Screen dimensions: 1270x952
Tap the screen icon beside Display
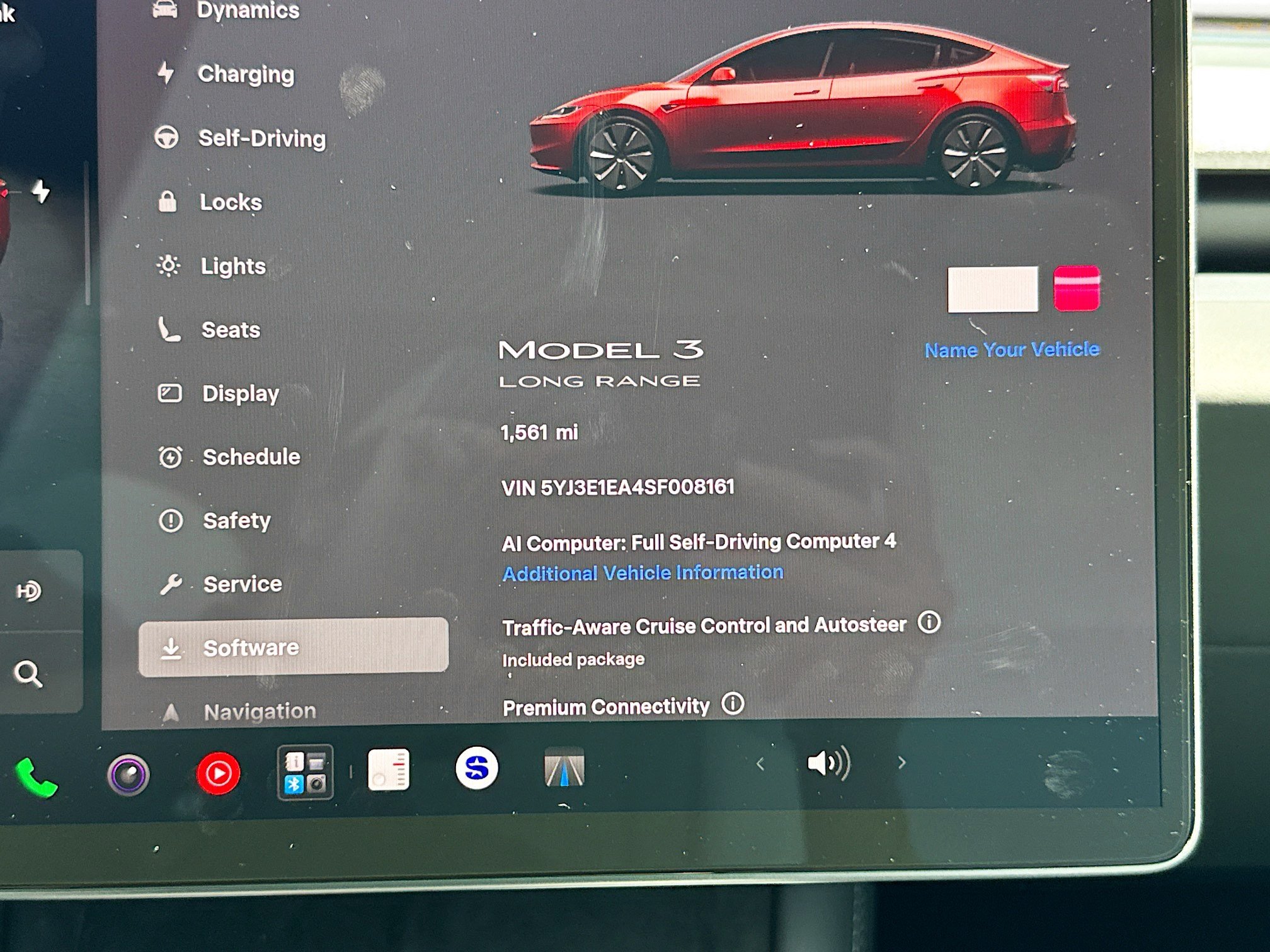coord(169,394)
